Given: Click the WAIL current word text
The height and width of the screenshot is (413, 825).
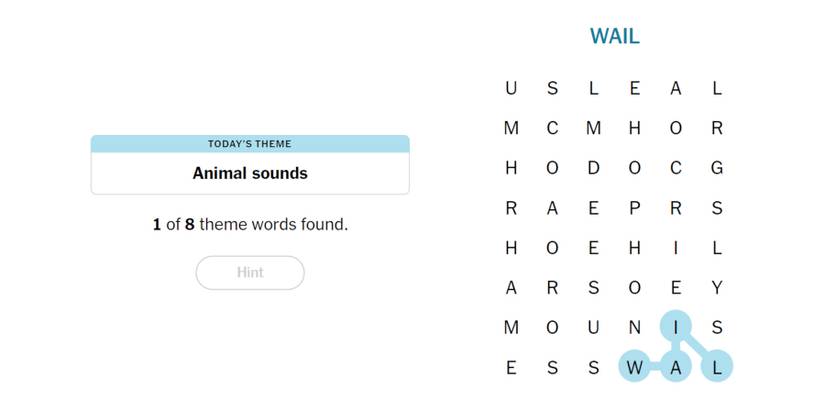Looking at the screenshot, I should coord(614,37).
